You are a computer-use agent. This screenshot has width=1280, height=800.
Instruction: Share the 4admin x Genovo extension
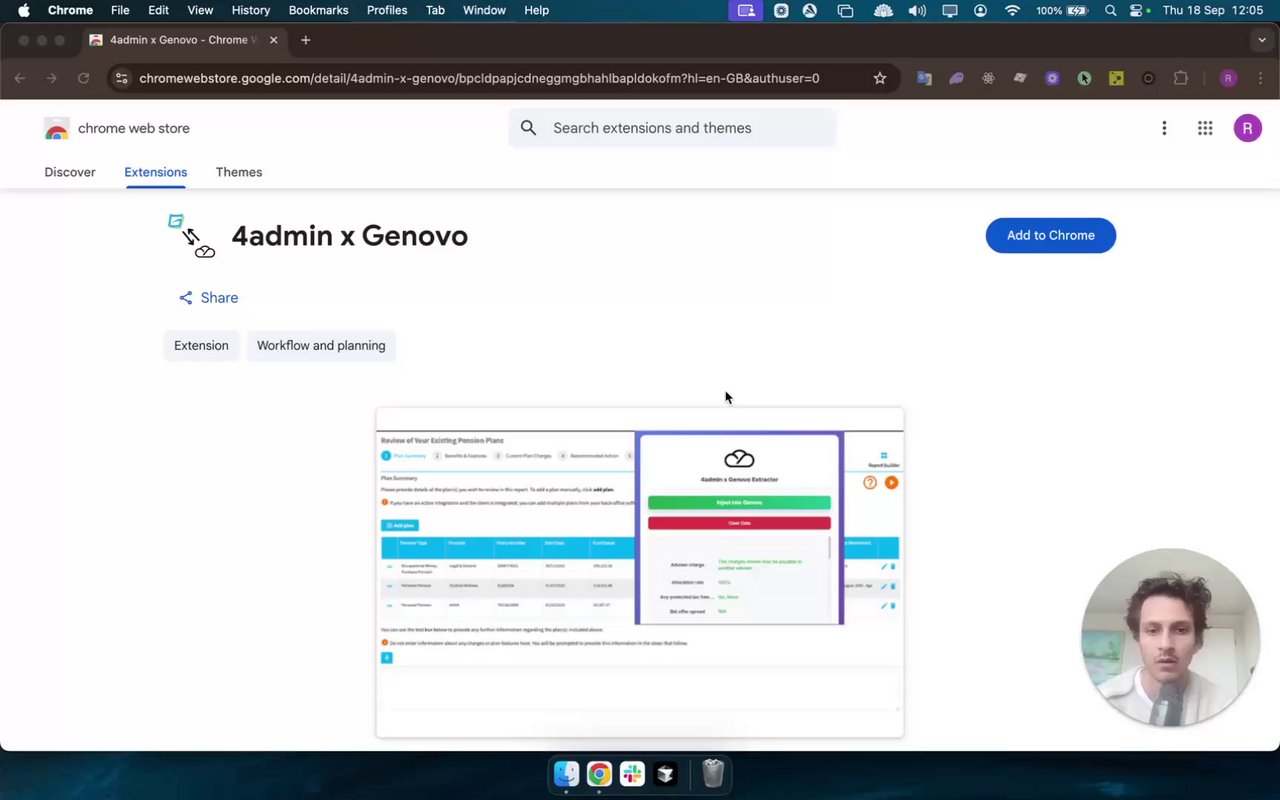tap(208, 298)
